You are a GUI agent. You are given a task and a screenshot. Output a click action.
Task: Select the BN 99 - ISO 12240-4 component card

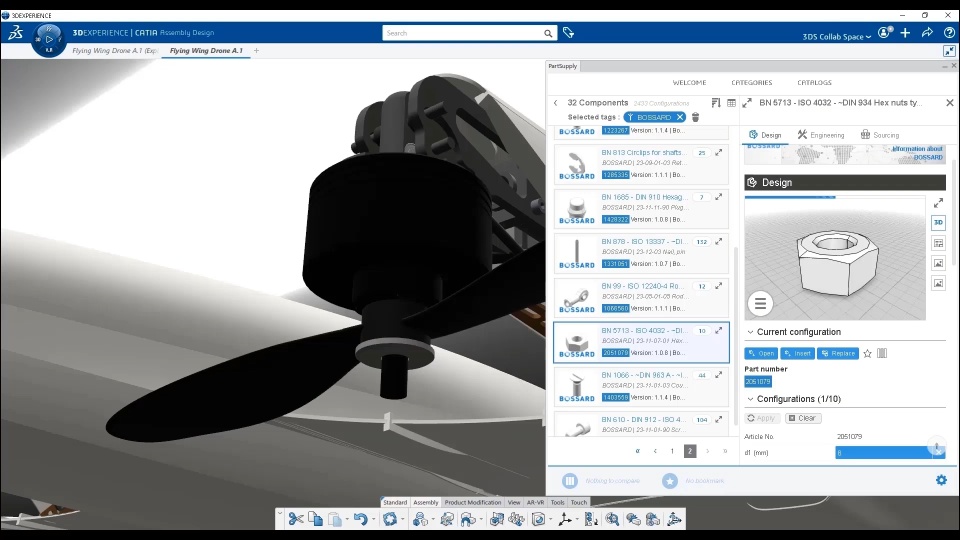coord(641,298)
